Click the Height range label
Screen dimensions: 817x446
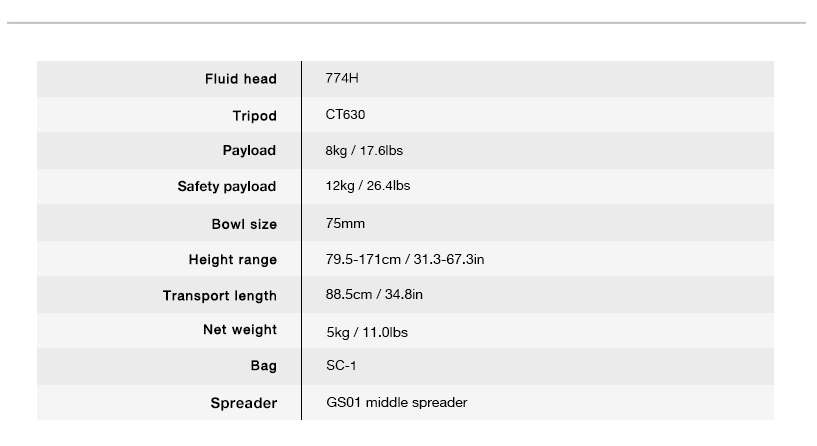click(232, 260)
